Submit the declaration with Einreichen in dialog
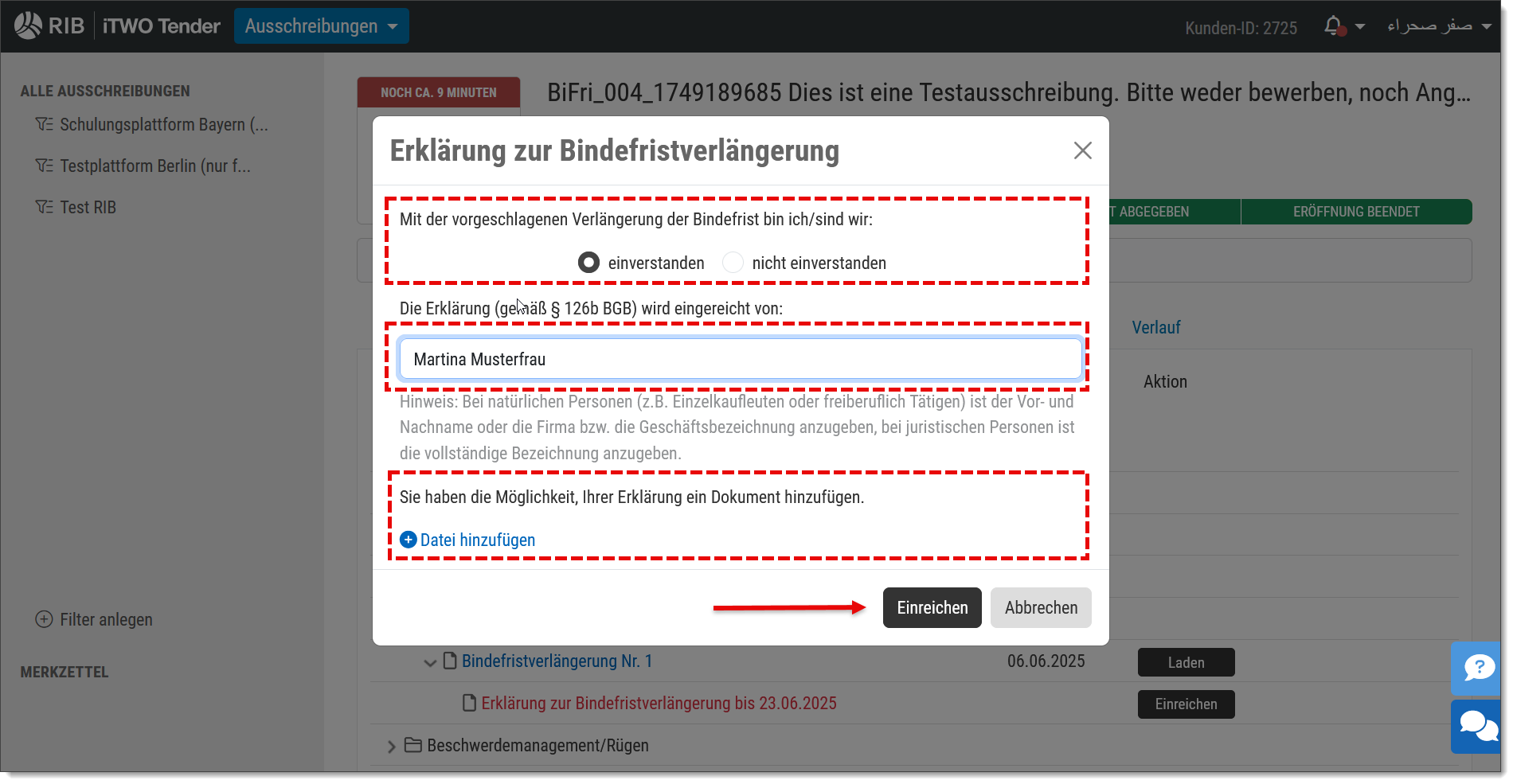The image size is (1513, 784). point(932,608)
